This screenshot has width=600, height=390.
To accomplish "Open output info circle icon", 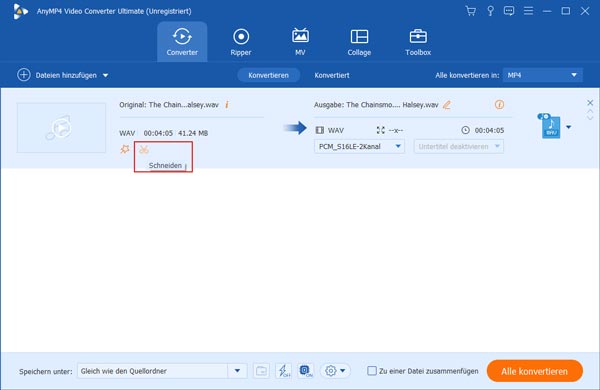I will click(499, 104).
